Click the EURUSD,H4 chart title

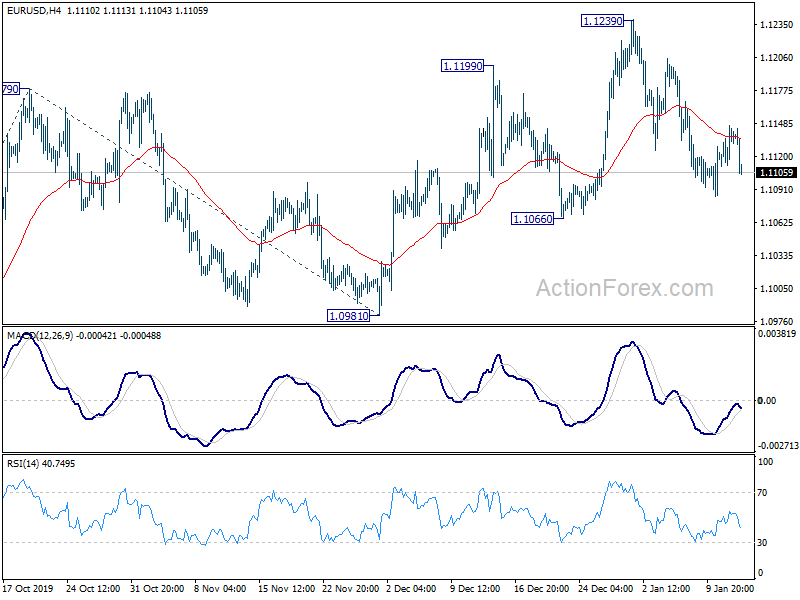34,11
